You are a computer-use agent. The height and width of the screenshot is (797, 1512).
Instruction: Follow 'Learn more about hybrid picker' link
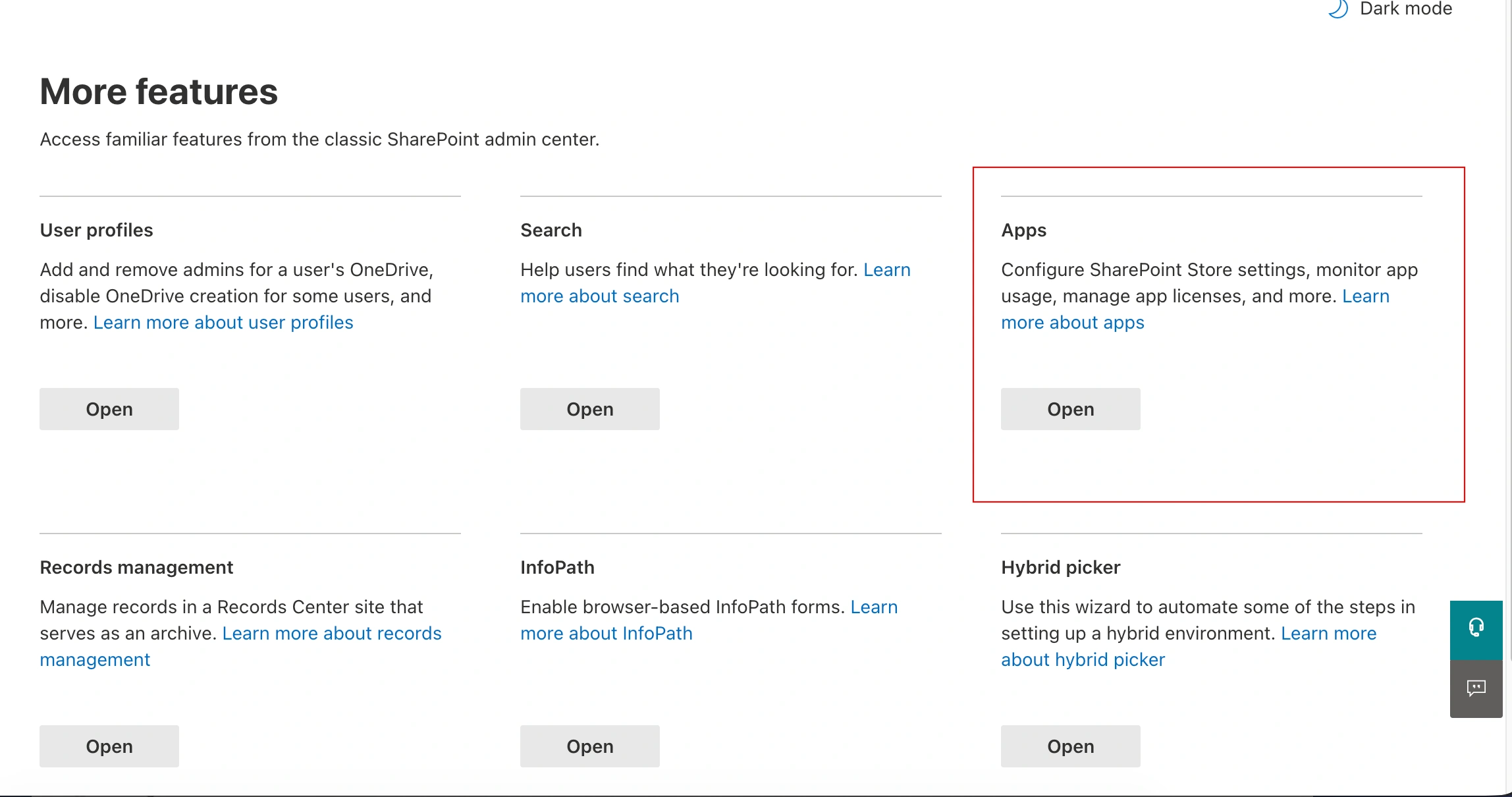pyautogui.click(x=1083, y=659)
